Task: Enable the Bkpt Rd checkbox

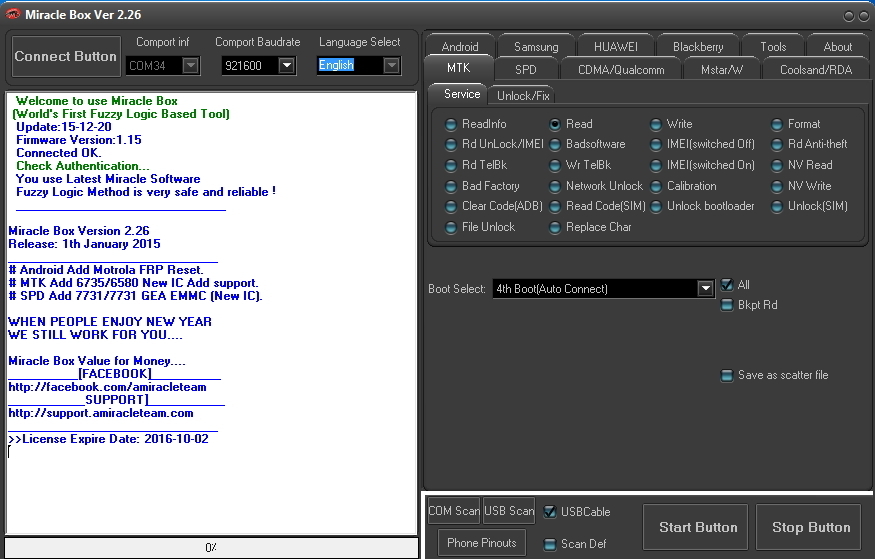Action: (x=727, y=305)
